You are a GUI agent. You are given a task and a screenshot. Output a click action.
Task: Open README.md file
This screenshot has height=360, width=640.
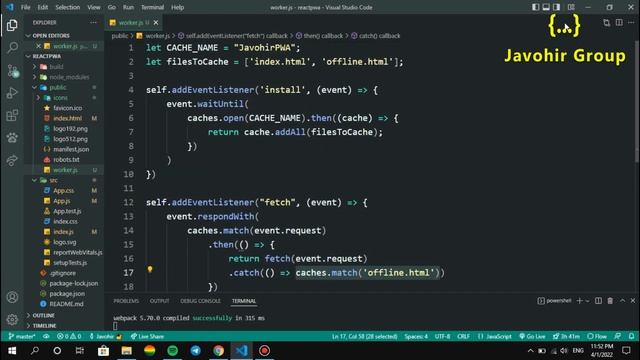pos(66,304)
